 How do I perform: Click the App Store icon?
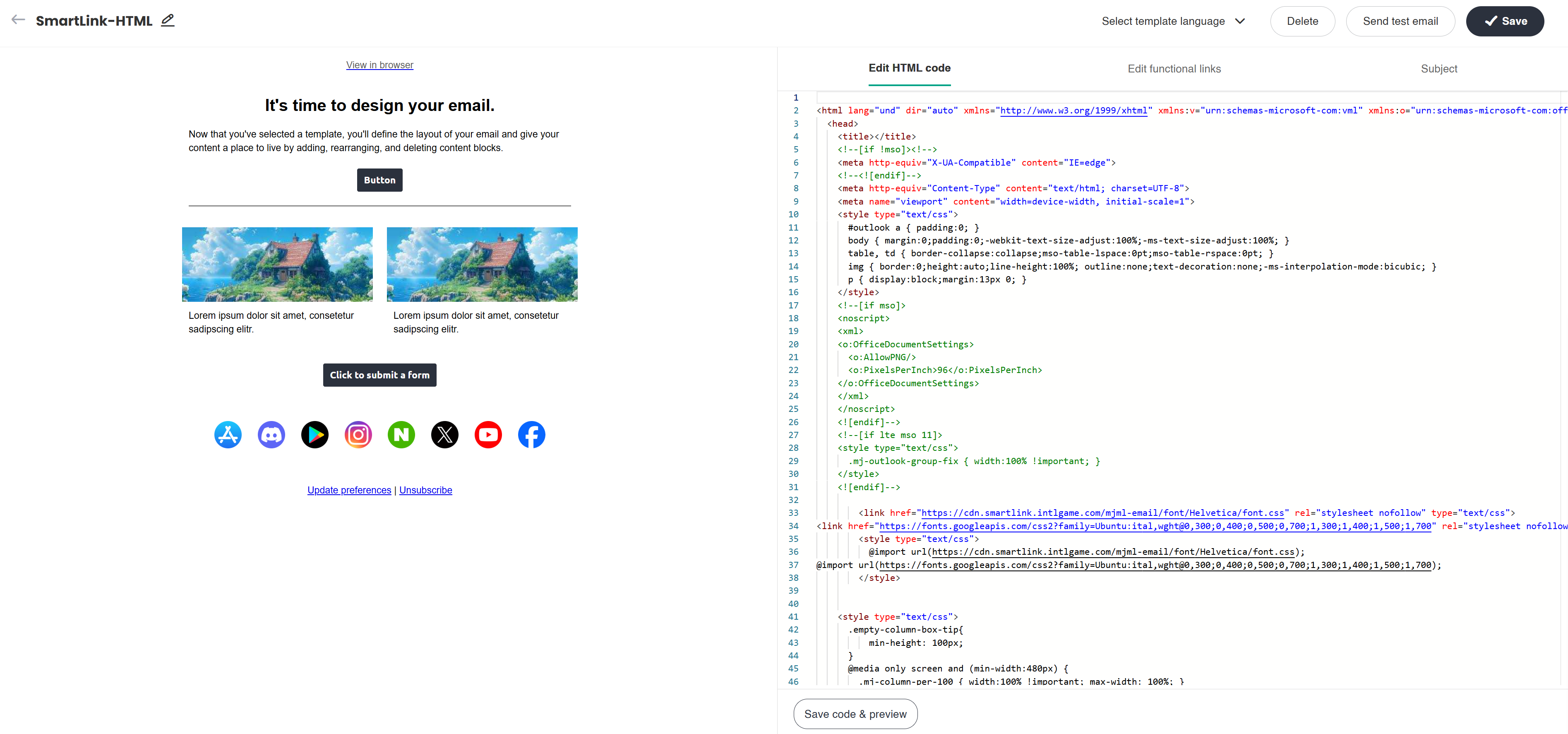(228, 435)
